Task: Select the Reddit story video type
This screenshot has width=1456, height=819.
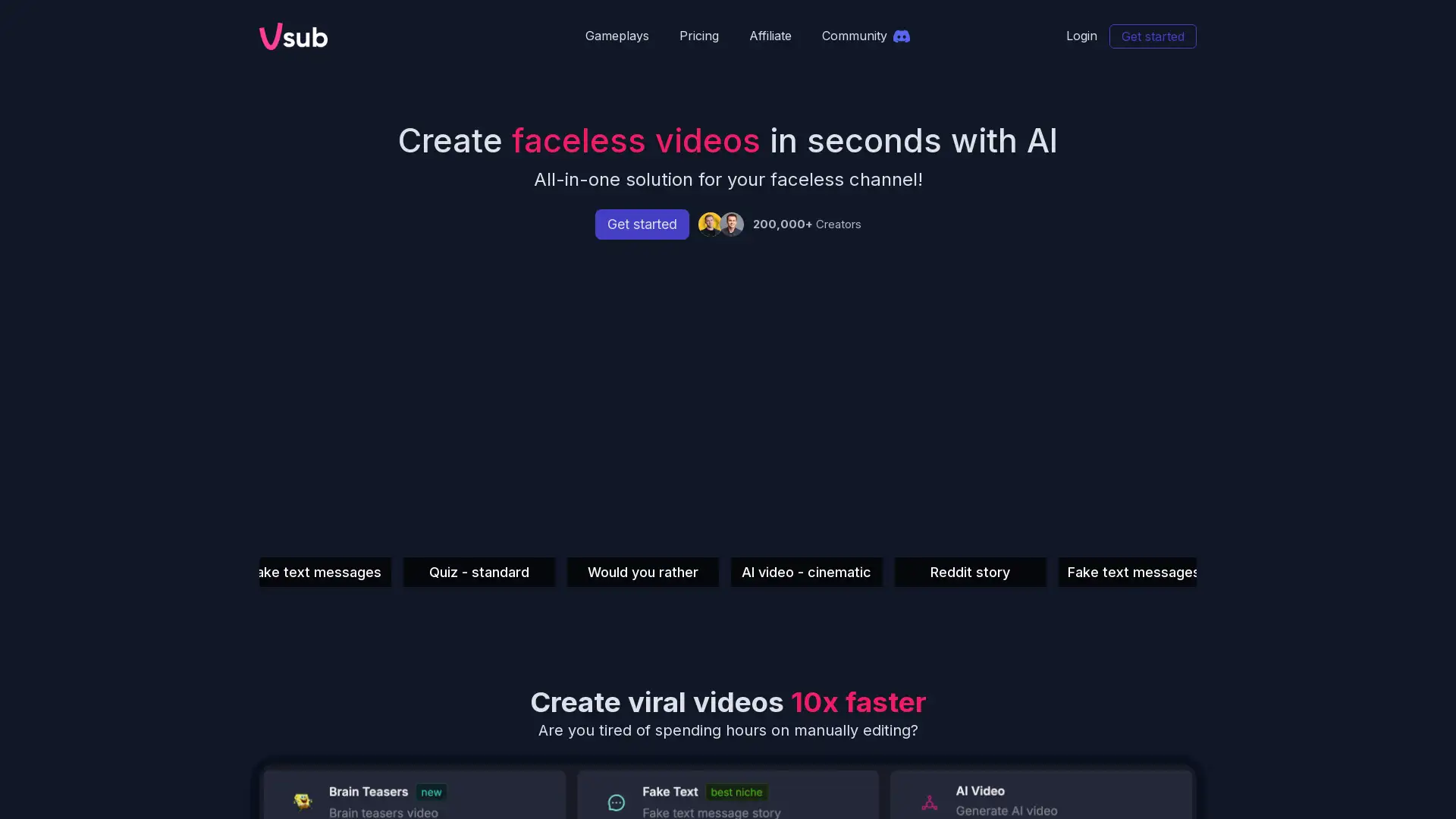Action: tap(970, 572)
